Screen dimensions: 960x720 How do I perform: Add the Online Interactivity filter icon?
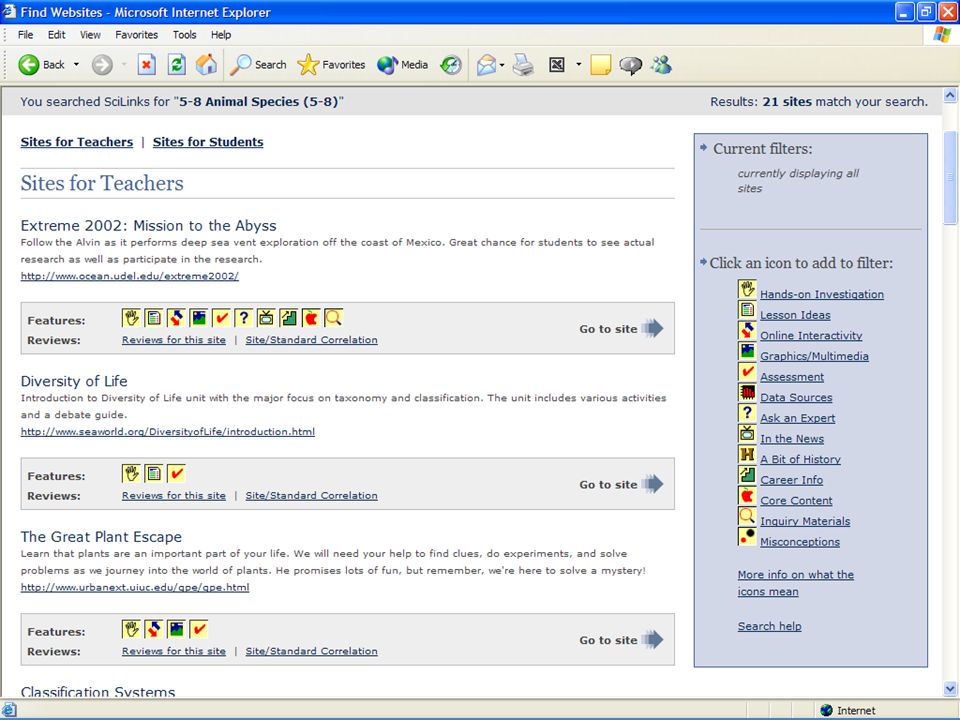(x=747, y=330)
